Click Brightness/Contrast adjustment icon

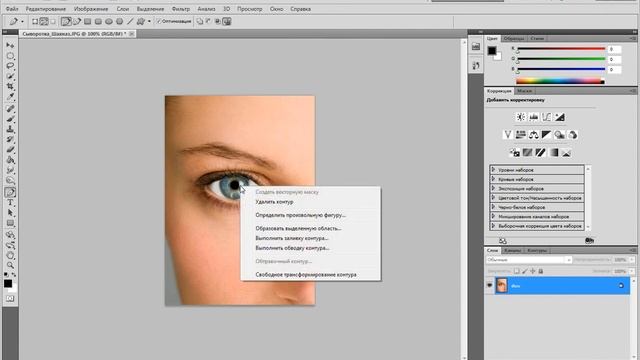[521, 117]
